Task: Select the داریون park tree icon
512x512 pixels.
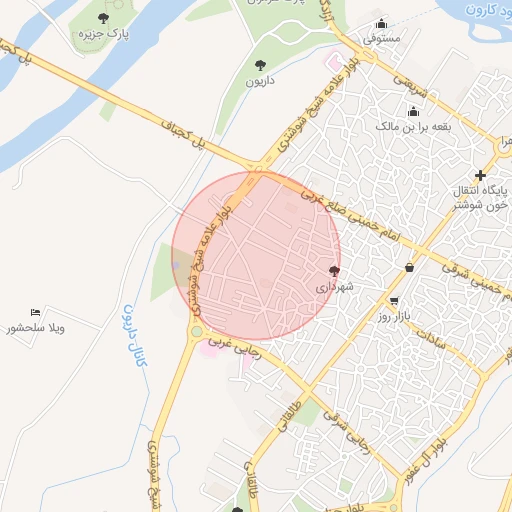Action: click(x=260, y=65)
